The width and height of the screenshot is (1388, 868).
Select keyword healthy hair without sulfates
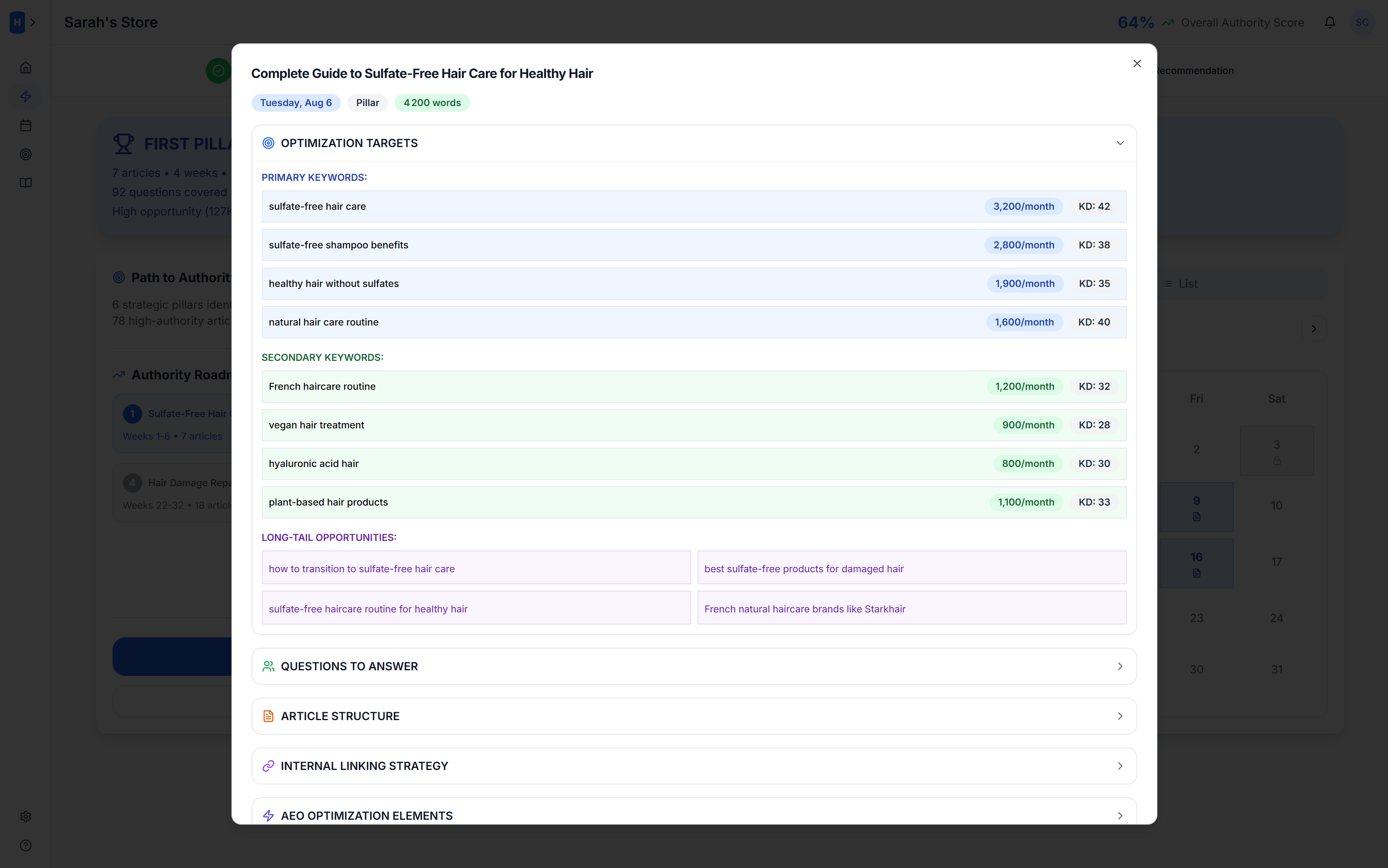694,284
